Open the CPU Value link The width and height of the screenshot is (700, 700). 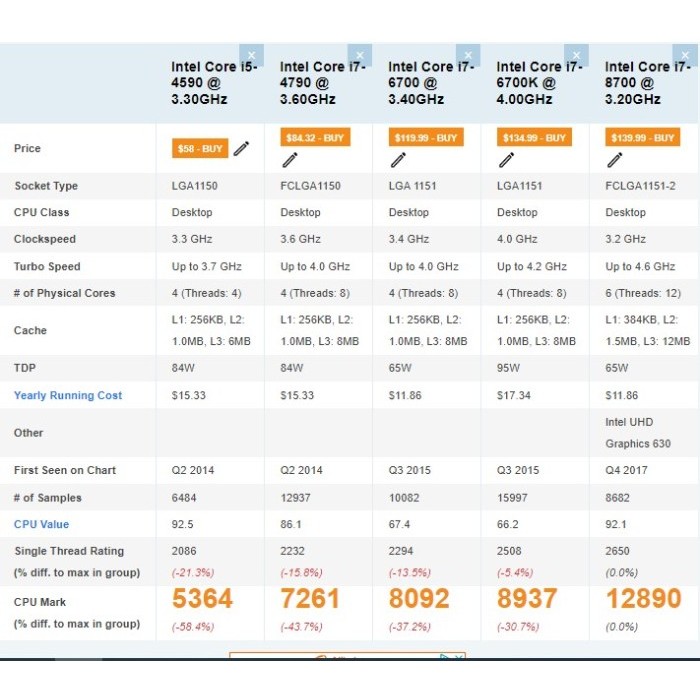point(42,524)
